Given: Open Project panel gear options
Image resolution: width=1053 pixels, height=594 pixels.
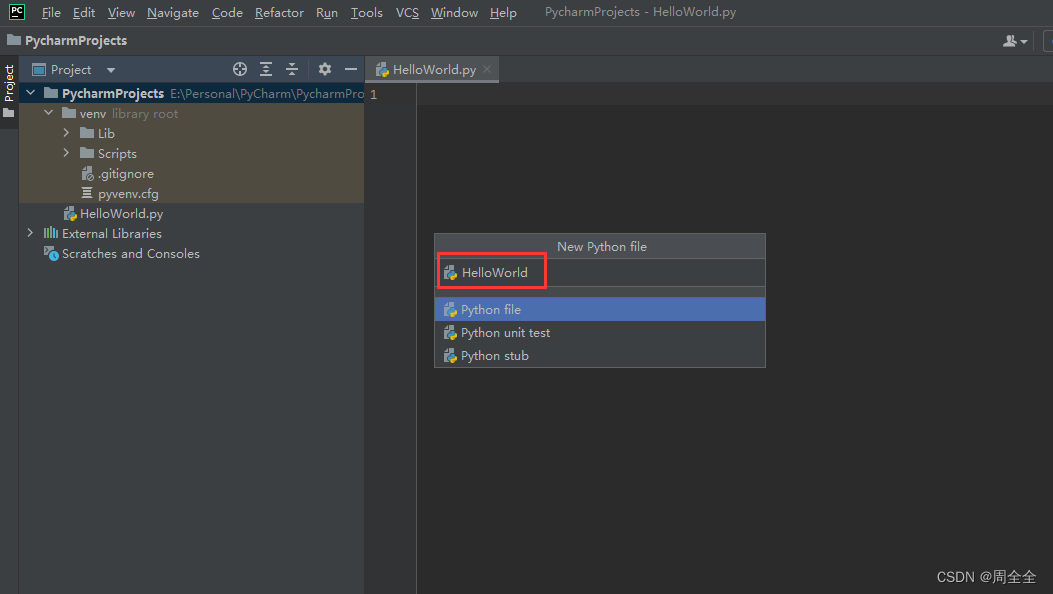Looking at the screenshot, I should tap(325, 69).
